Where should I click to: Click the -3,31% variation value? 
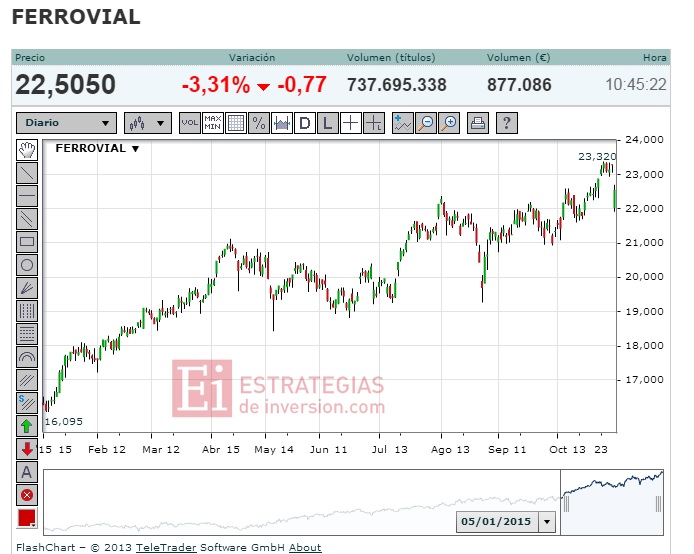tap(216, 85)
